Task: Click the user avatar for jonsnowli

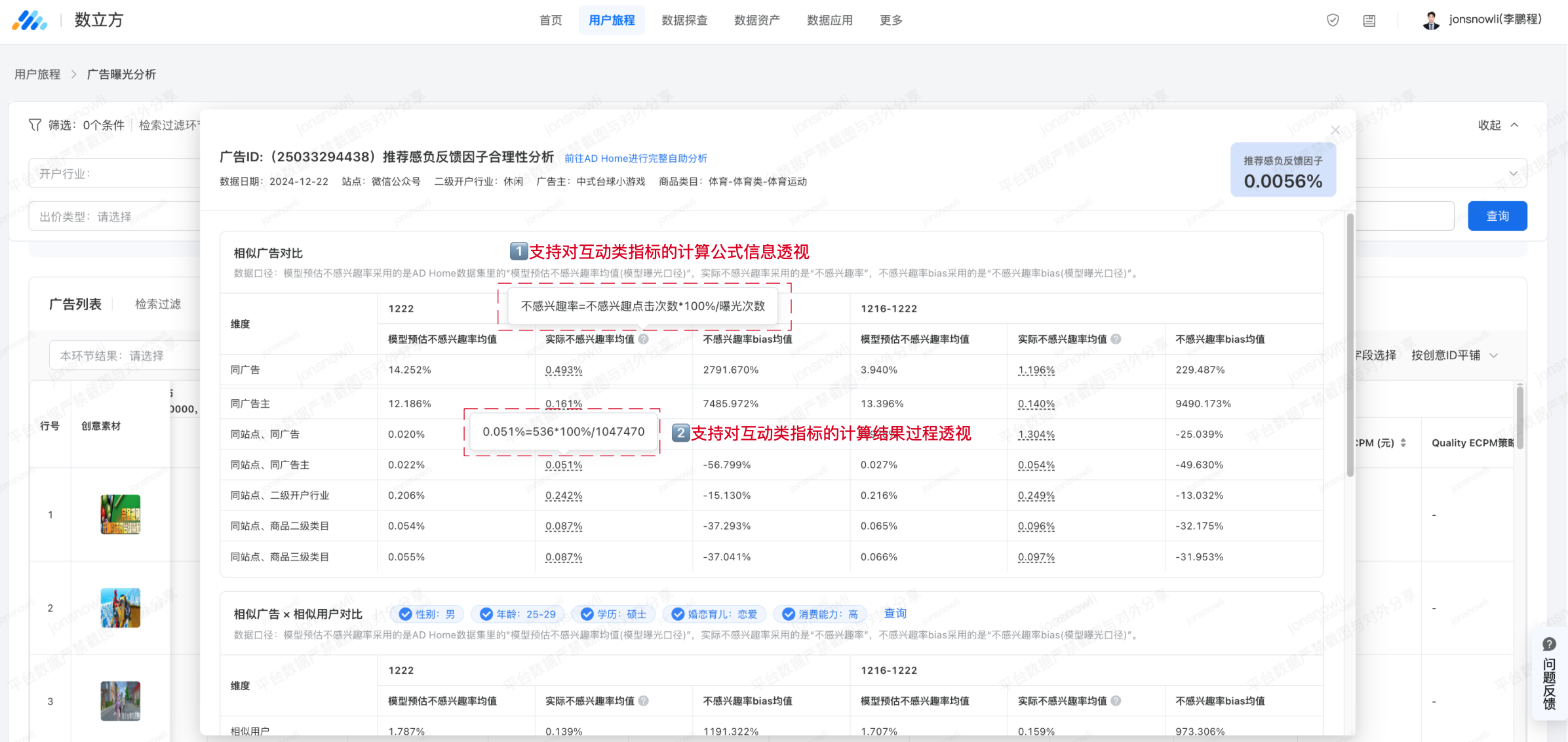Action: pos(1431,20)
